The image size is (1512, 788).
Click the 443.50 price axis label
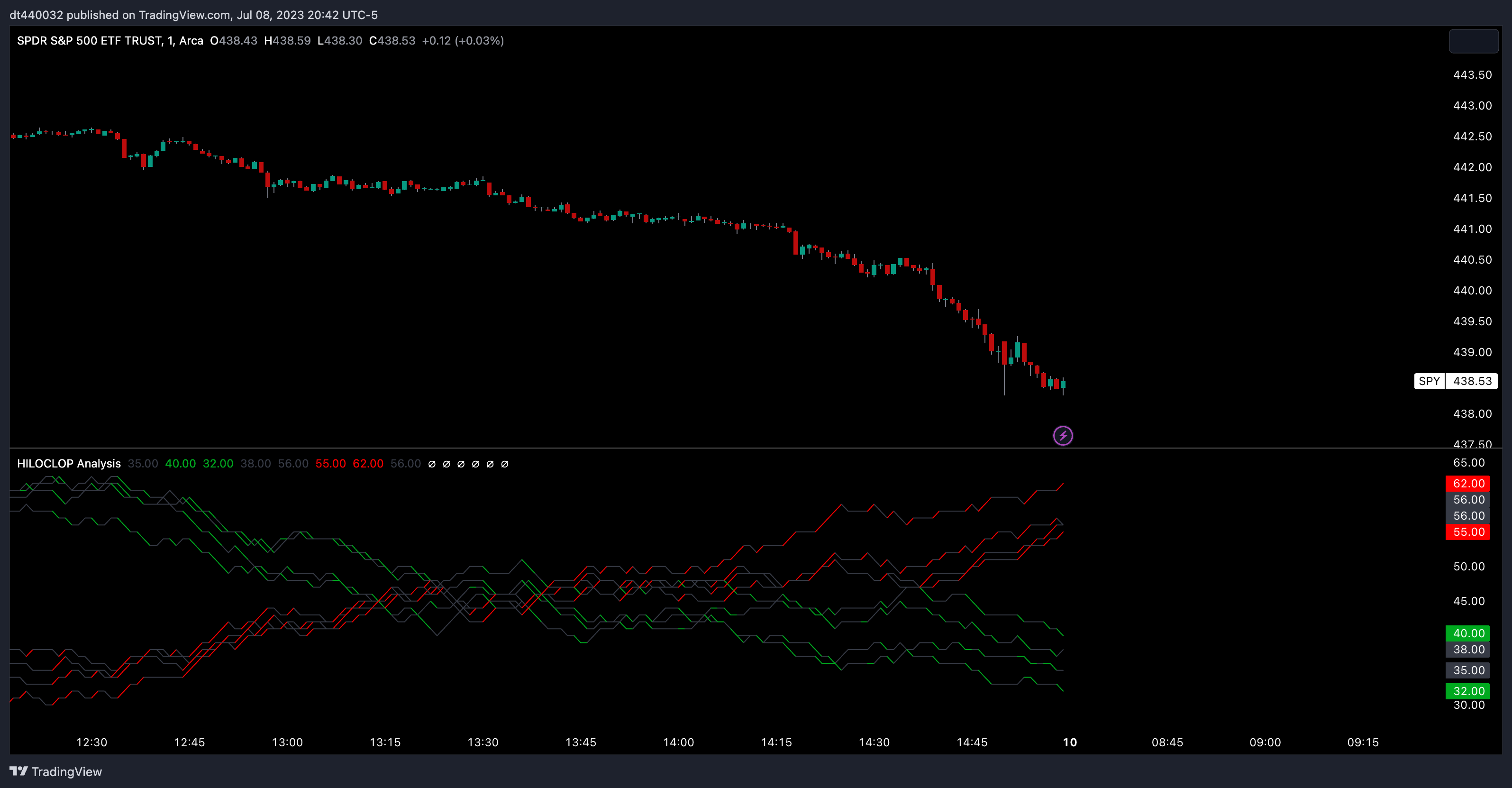point(1472,74)
